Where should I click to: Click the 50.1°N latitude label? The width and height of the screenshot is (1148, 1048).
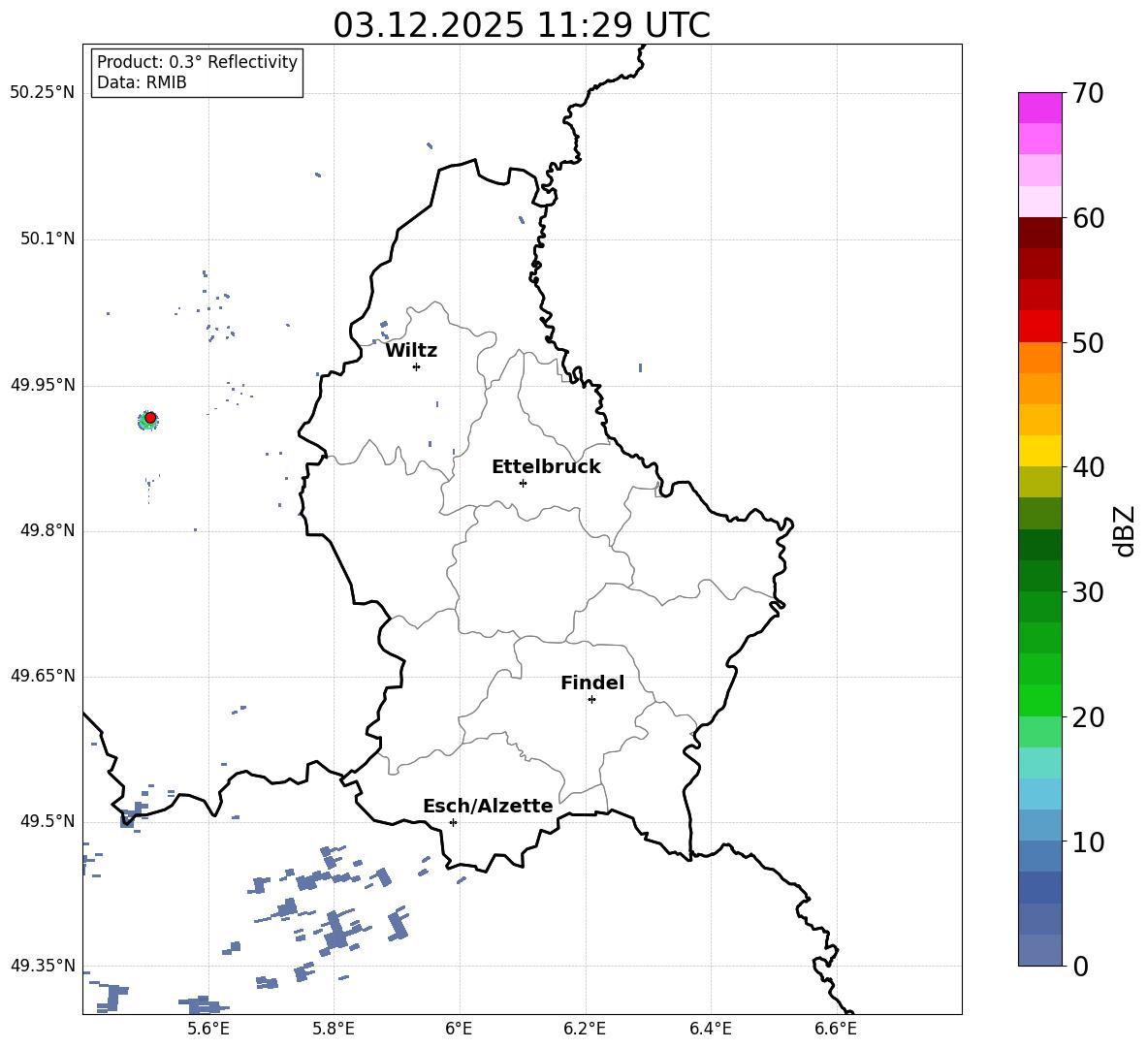coord(48,239)
